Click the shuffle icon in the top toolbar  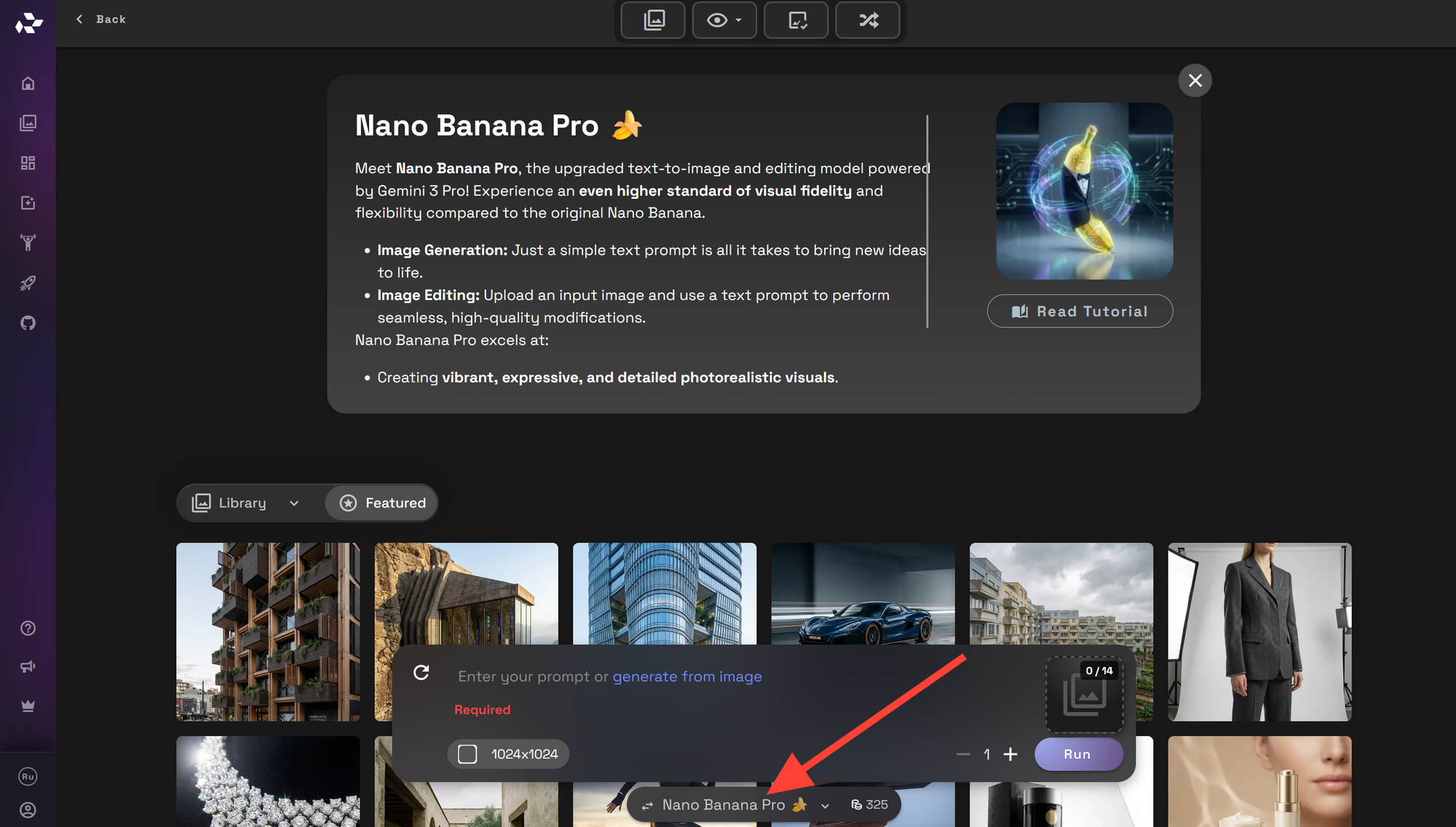pyautogui.click(x=867, y=20)
